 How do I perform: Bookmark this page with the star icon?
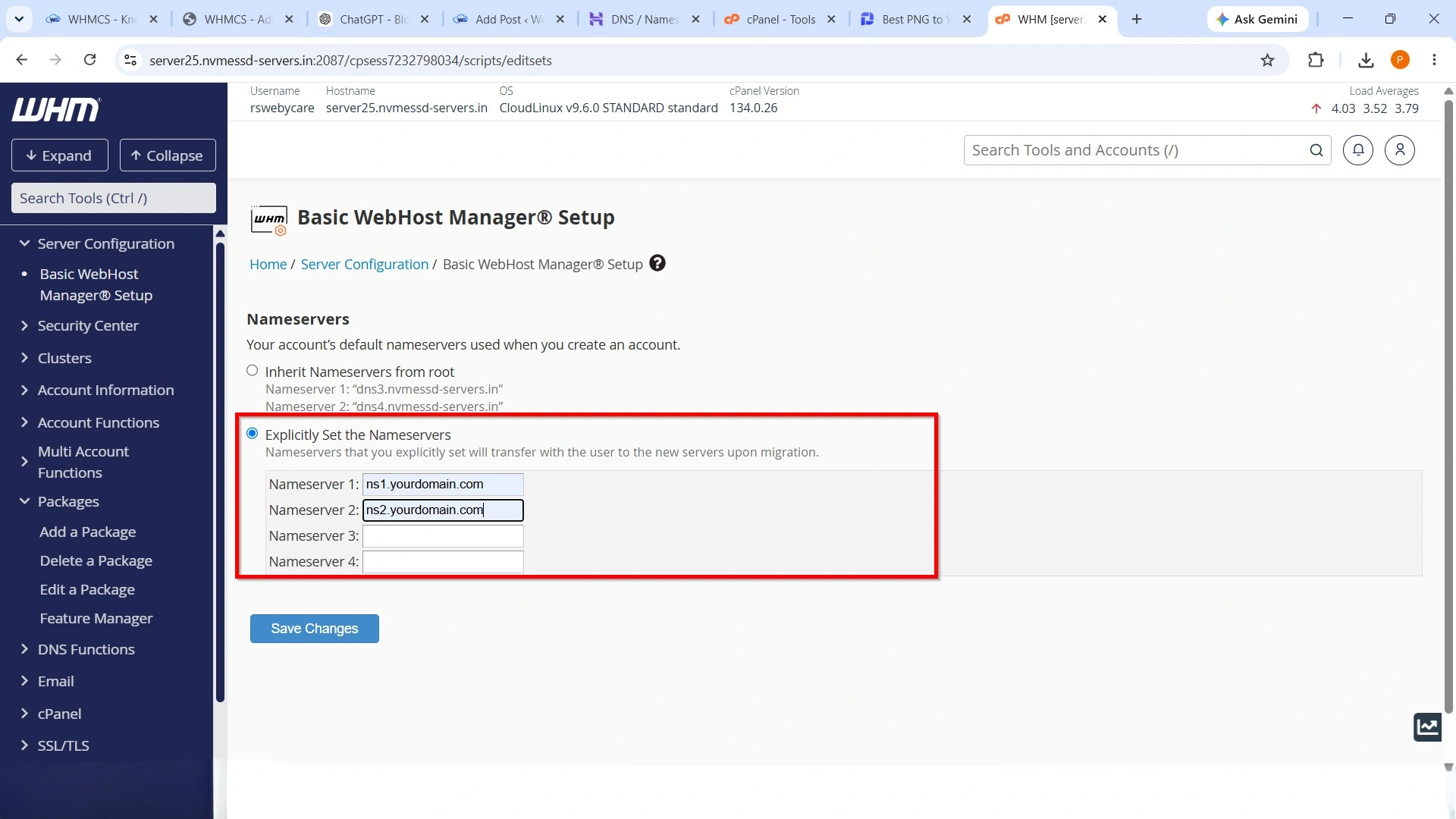pyautogui.click(x=1267, y=60)
